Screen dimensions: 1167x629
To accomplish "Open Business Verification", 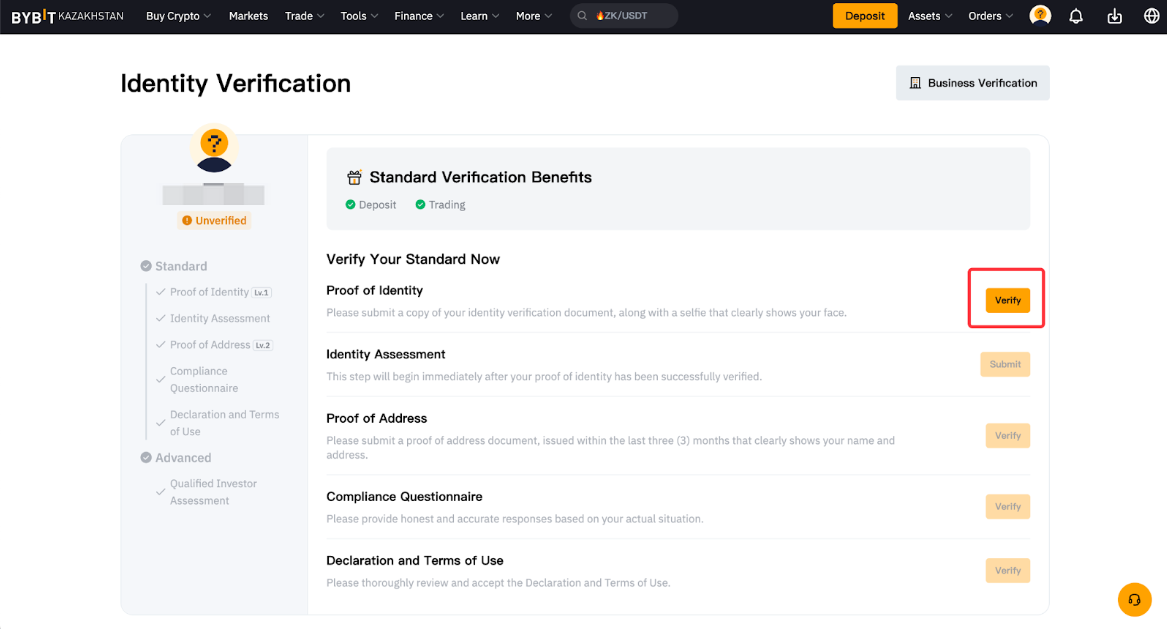I will pyautogui.click(x=972, y=83).
